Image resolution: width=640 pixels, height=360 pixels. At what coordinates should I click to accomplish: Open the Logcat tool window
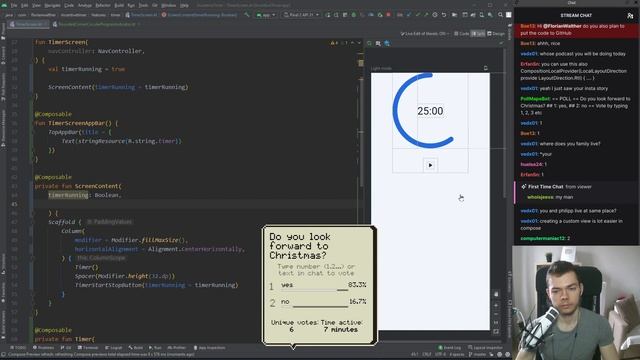tap(113, 348)
